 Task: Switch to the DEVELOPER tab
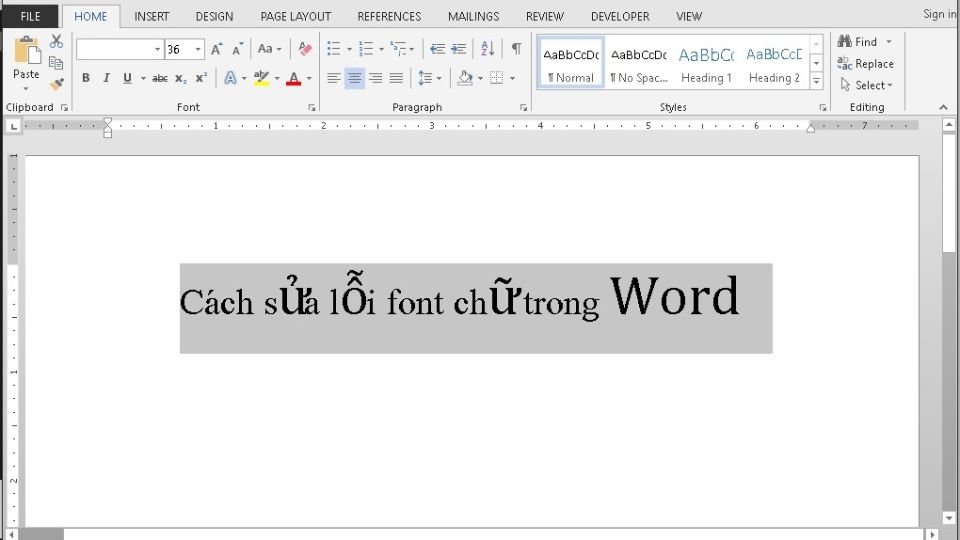click(620, 17)
